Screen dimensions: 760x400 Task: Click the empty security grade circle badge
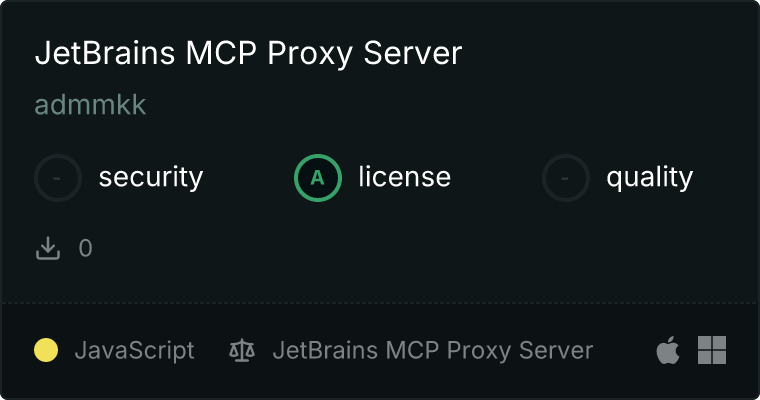pos(58,178)
